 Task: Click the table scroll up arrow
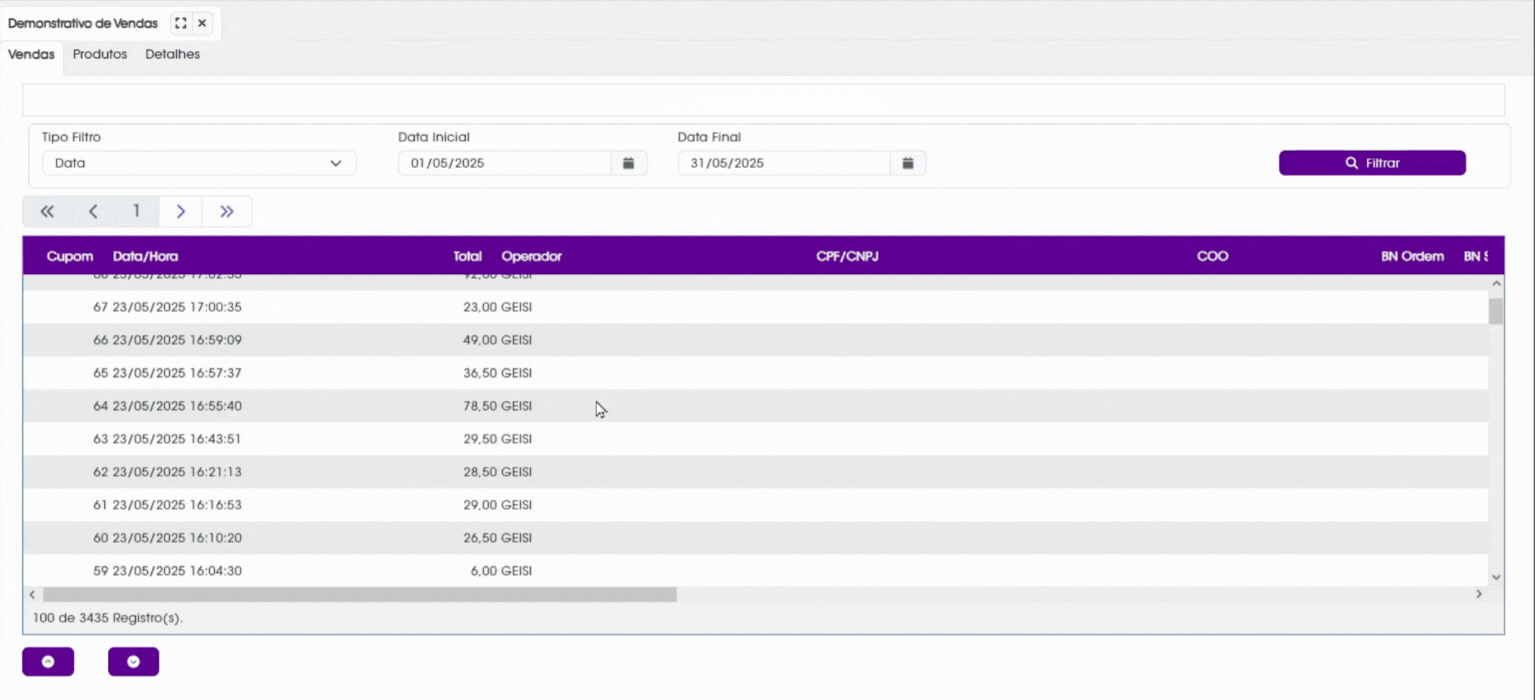click(1496, 283)
